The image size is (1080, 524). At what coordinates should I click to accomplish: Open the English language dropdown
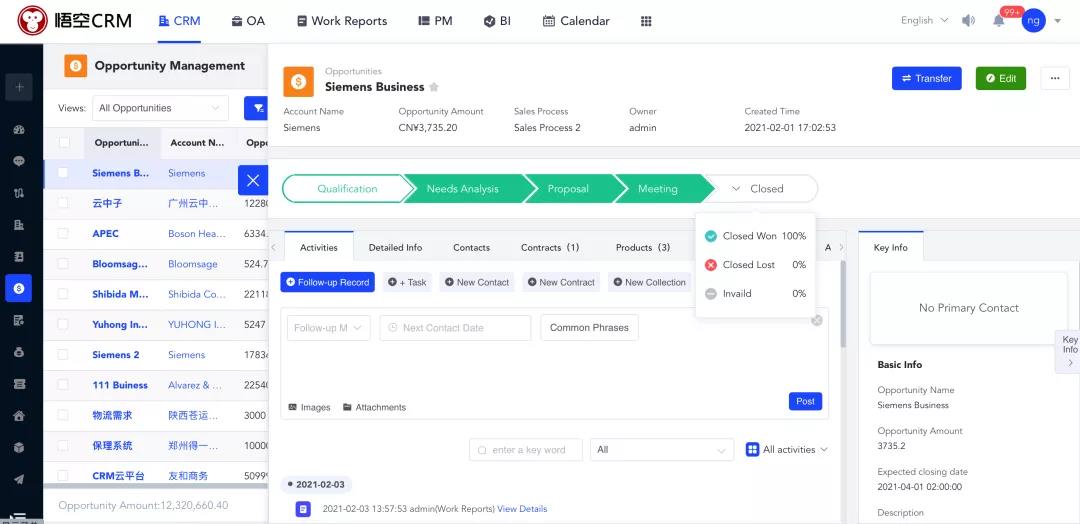924,21
